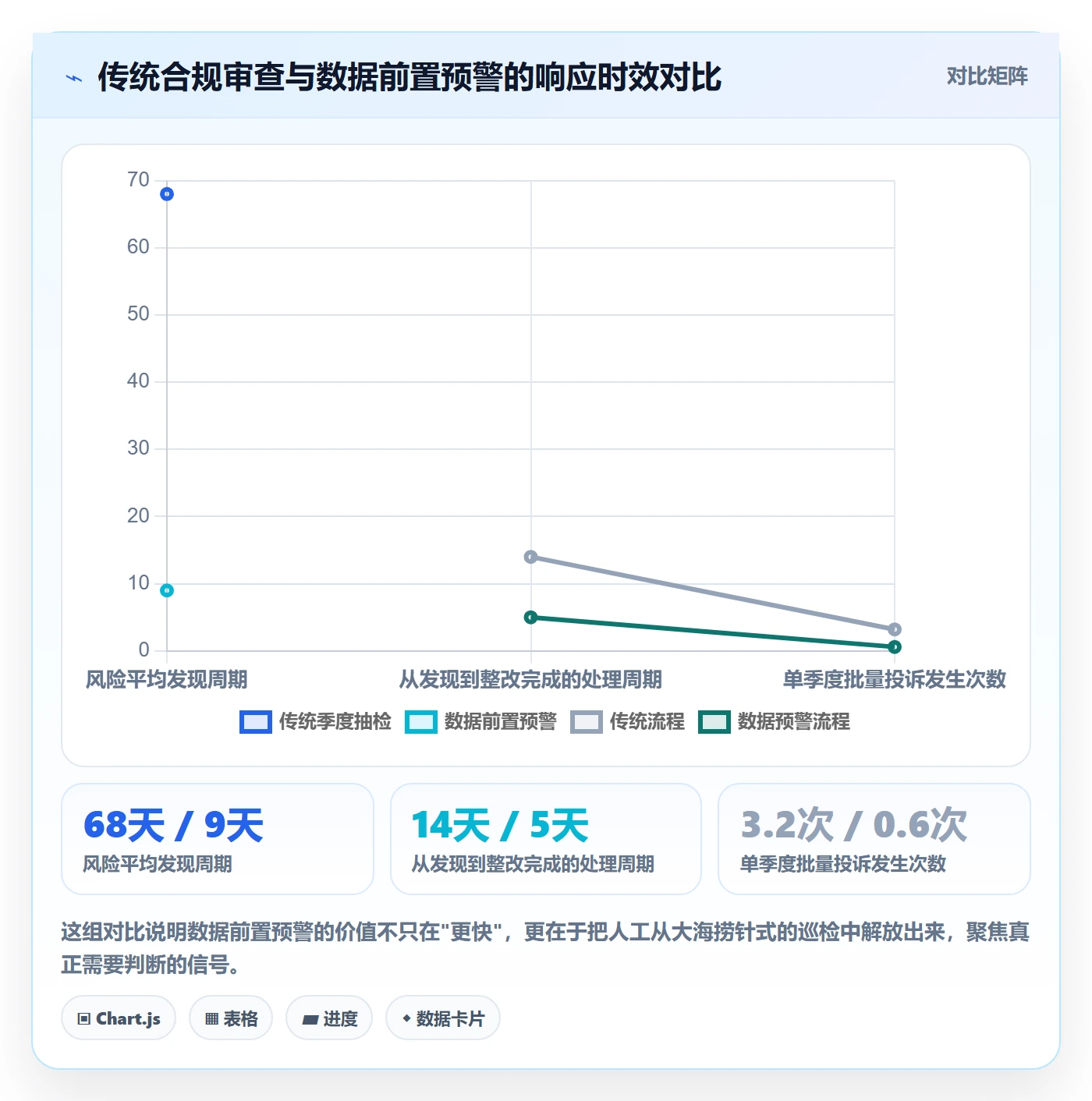Open the 3.2次 / 0.6次 data card

coord(874,839)
